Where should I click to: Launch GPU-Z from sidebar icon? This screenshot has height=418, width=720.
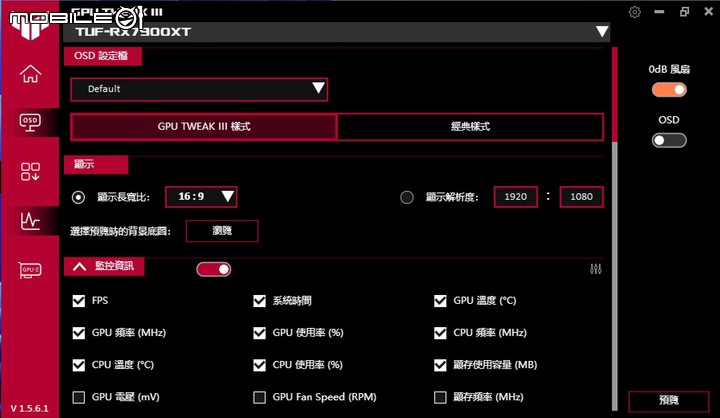pos(30,270)
